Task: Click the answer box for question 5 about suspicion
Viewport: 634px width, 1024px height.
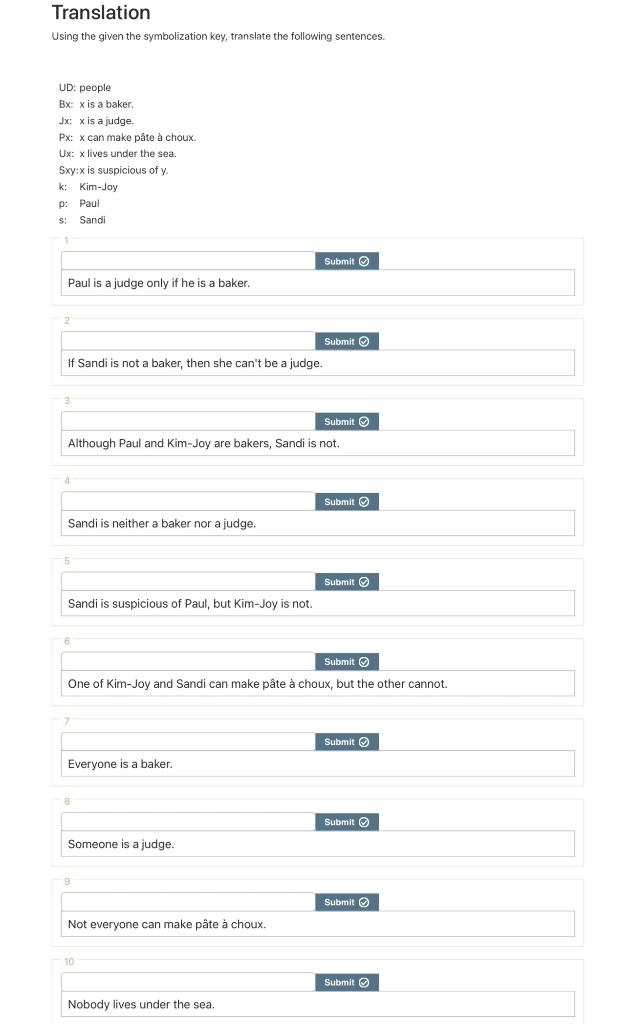Action: (185, 580)
